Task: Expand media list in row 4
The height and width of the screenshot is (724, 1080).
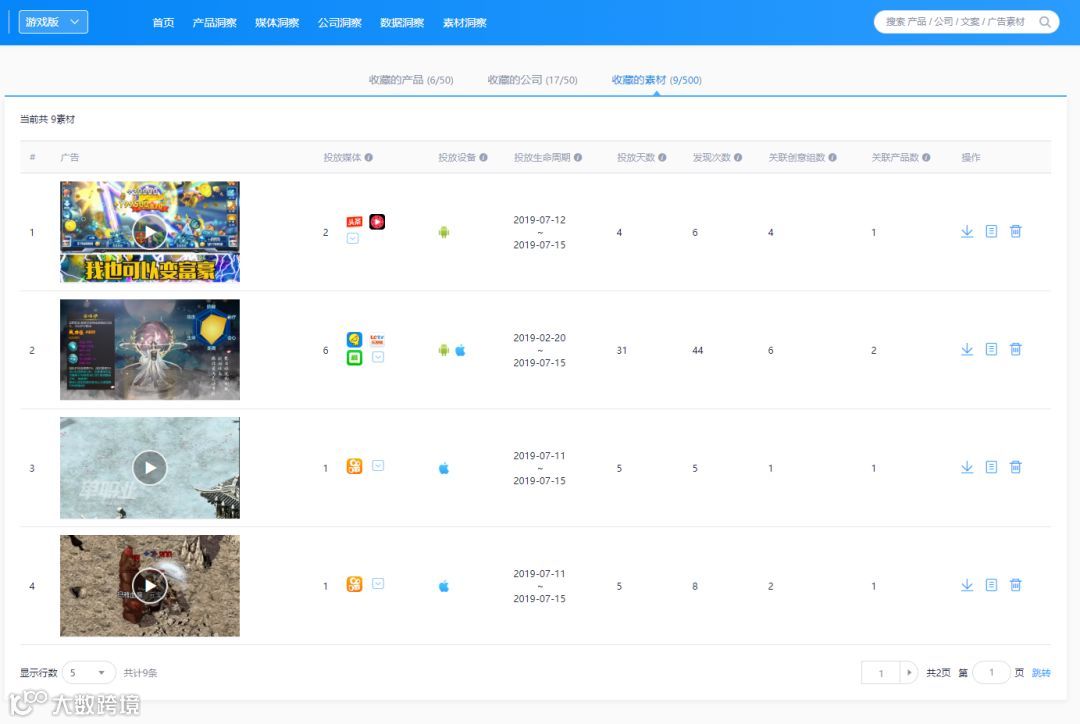Action: coord(378,583)
